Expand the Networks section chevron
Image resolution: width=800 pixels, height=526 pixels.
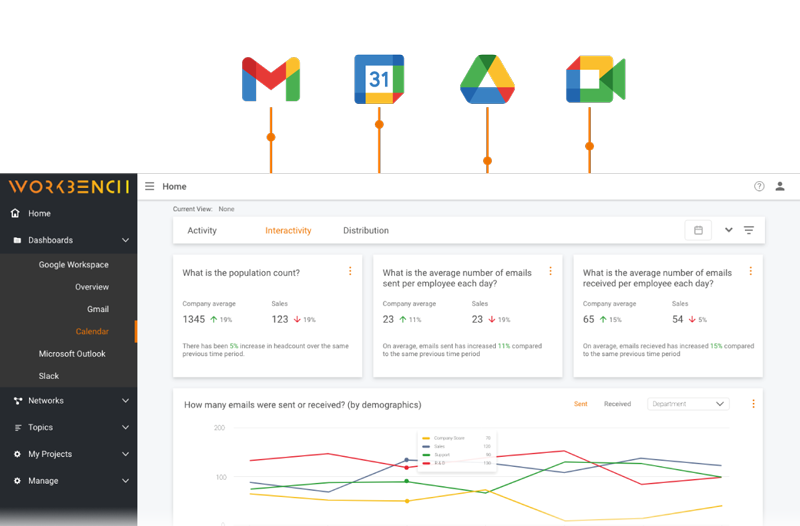[x=126, y=401]
